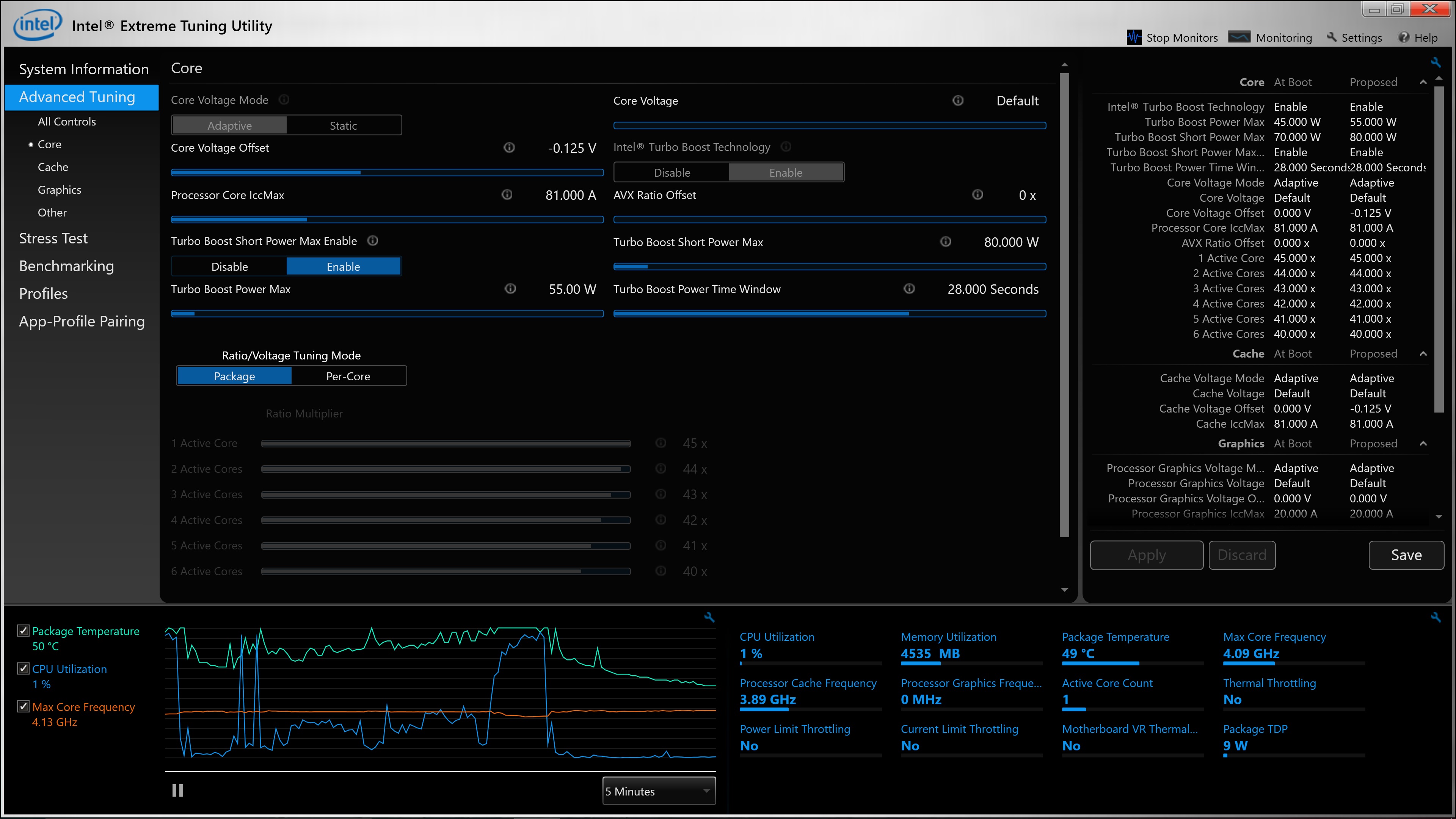Show info for Turbo Boost Short Power Max Enable
Screen dimensions: 1456x819
pos(373,241)
